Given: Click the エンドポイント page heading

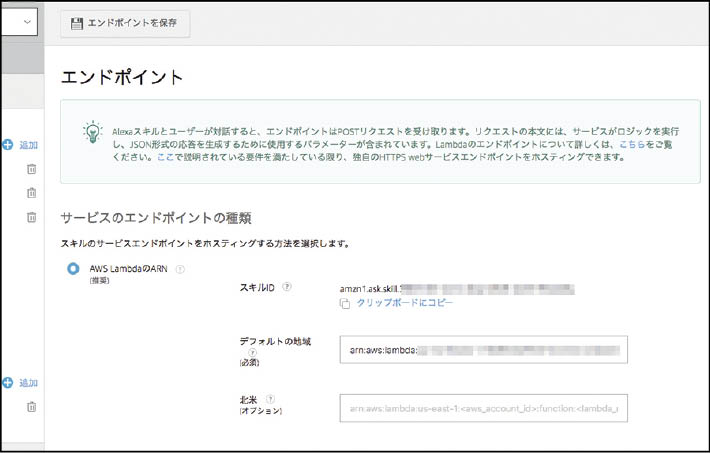Looking at the screenshot, I should [x=122, y=77].
